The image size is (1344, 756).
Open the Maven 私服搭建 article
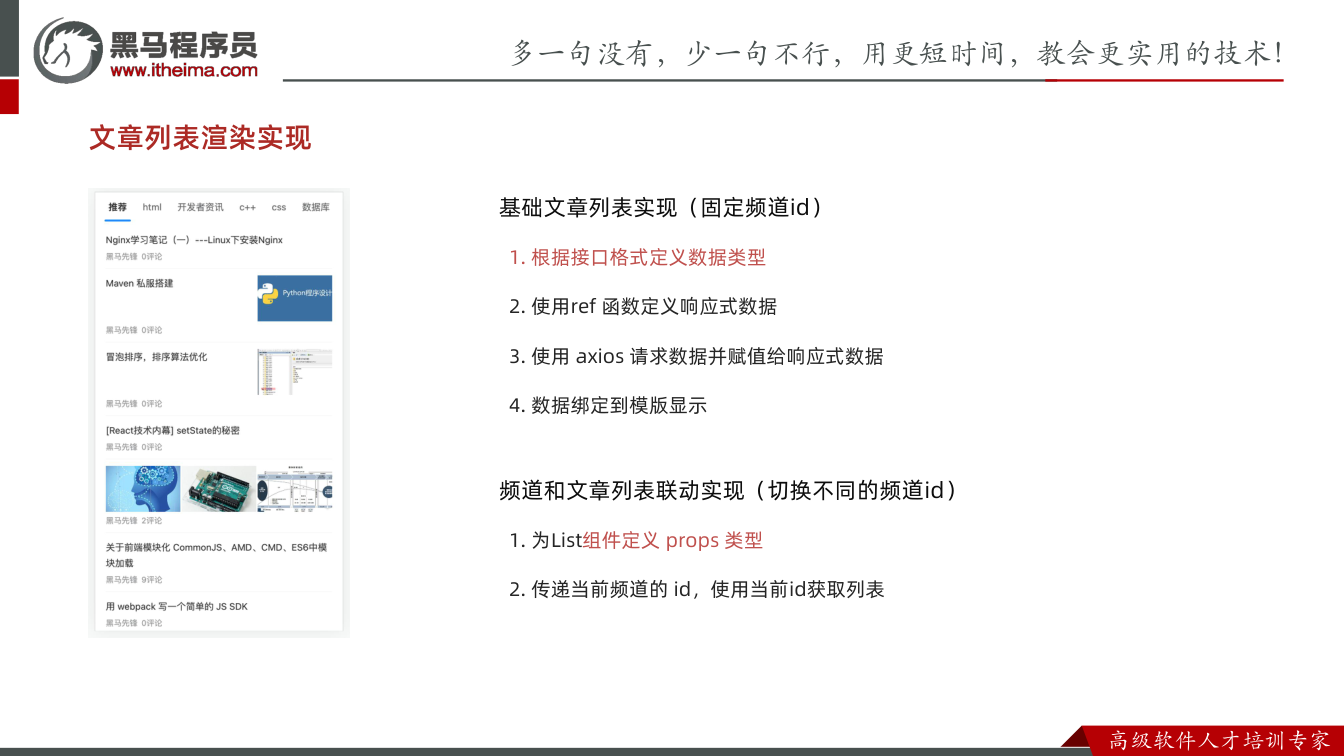(x=140, y=283)
